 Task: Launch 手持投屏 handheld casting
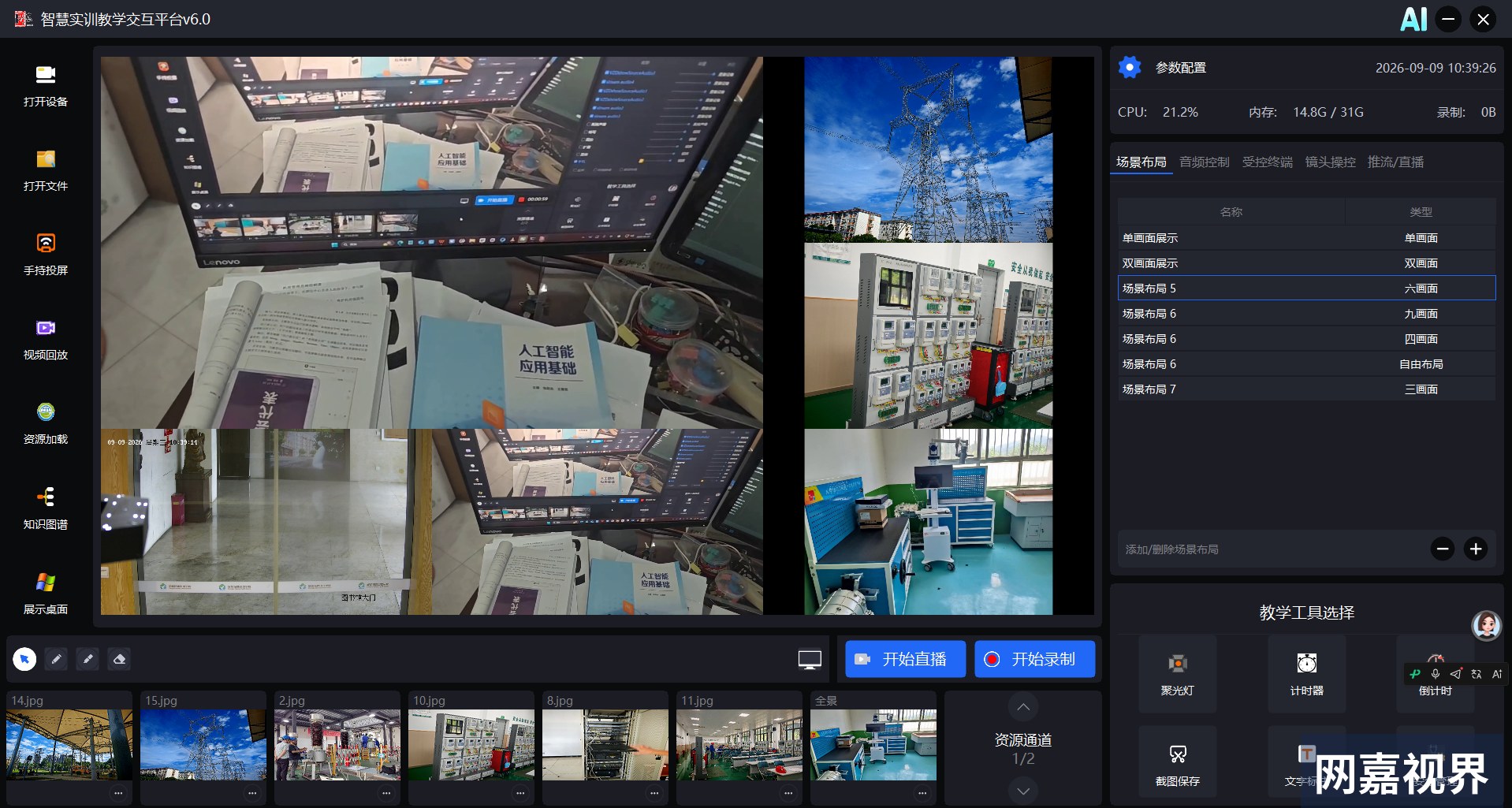[46, 244]
